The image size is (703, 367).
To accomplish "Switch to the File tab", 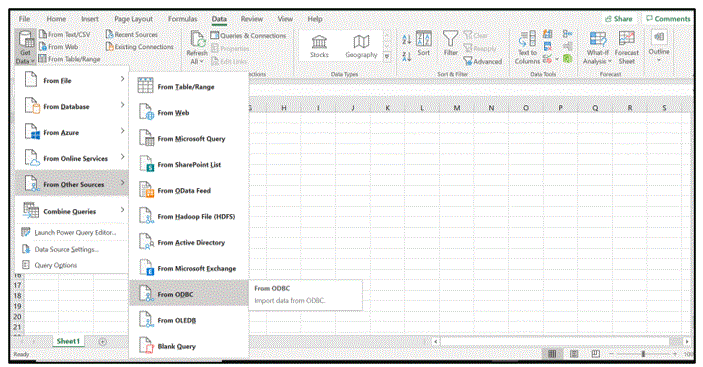I will (x=24, y=19).
